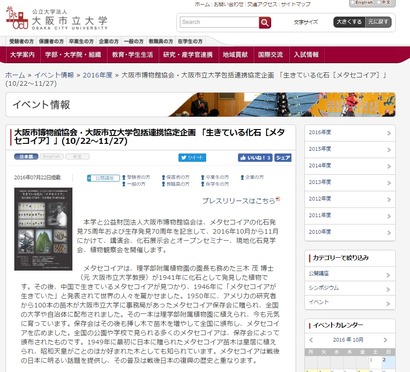The height and width of the screenshot is (372, 410).
Task: Open the 2013年度 sidebar archive row
Action: (350, 183)
